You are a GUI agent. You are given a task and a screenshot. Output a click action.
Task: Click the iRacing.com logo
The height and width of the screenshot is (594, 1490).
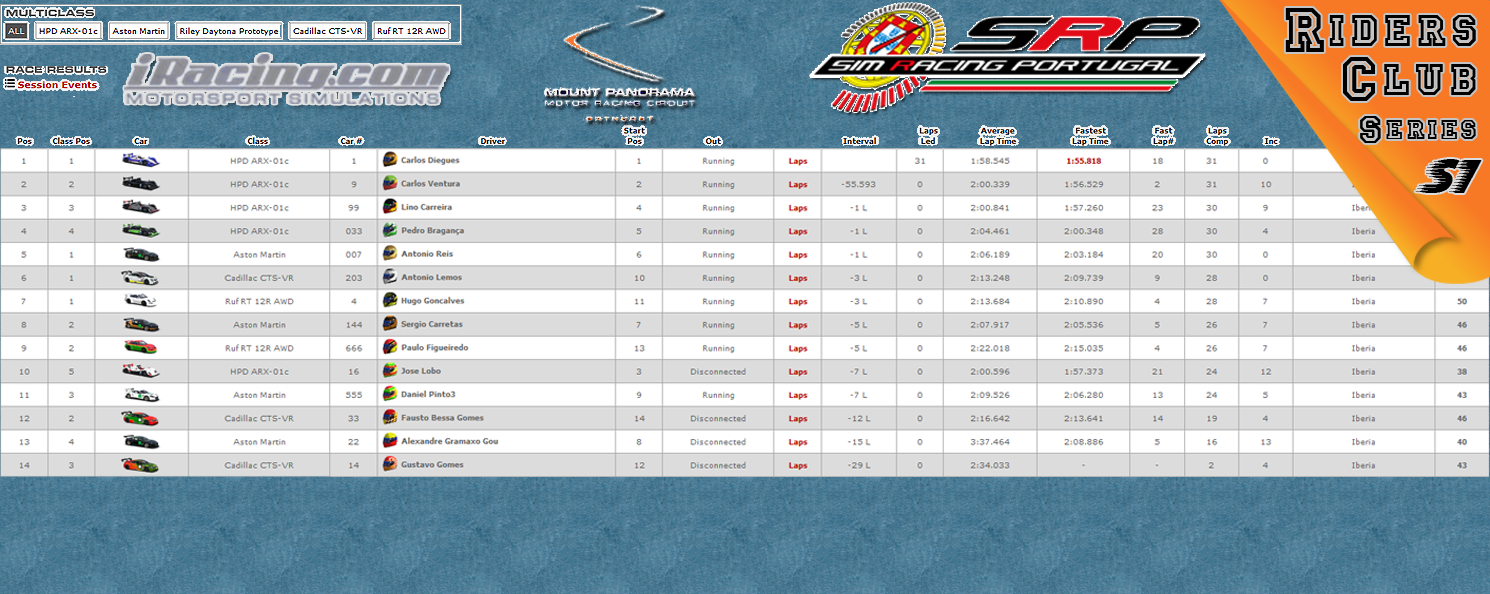coord(287,79)
